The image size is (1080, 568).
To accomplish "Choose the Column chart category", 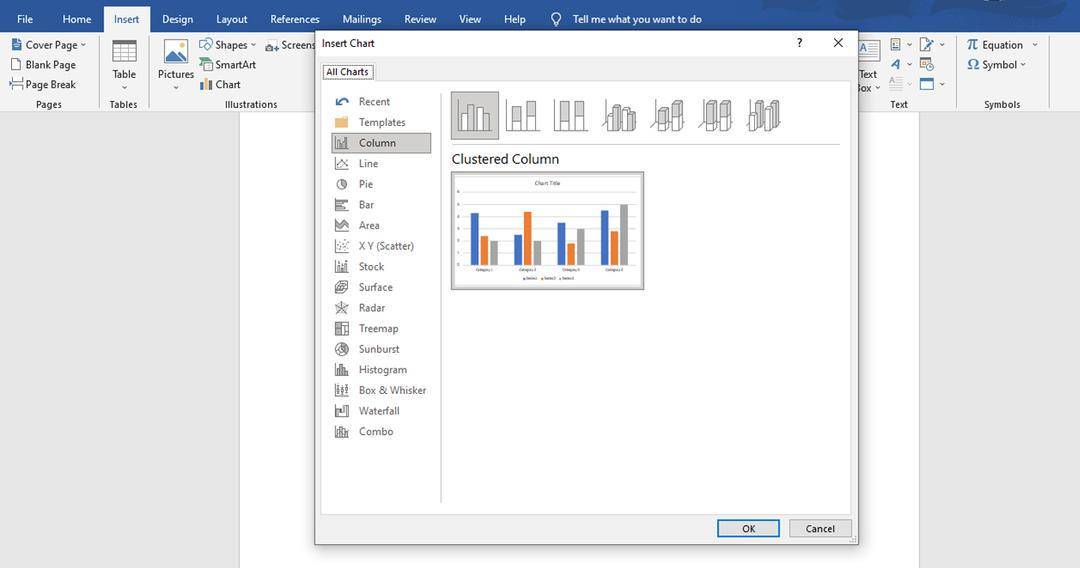I will (381, 143).
